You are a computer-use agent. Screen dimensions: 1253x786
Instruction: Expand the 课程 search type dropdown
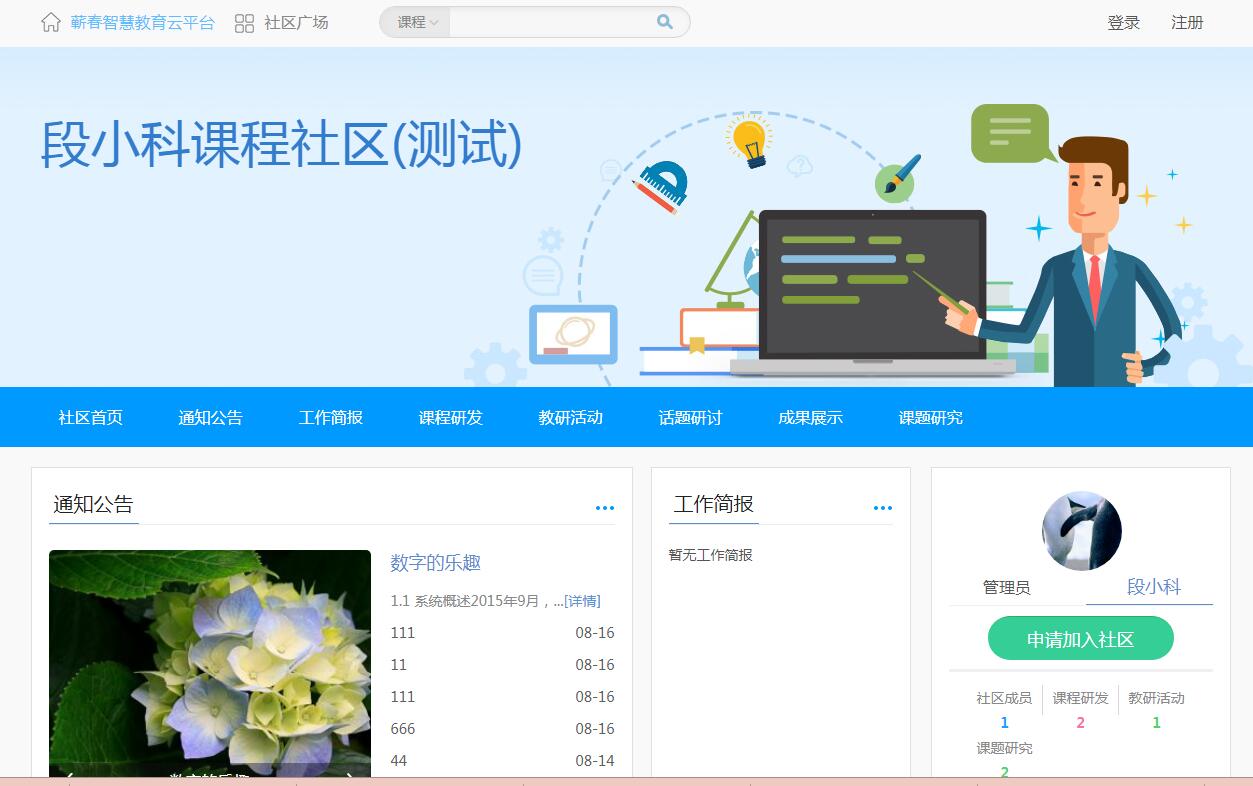click(x=416, y=22)
